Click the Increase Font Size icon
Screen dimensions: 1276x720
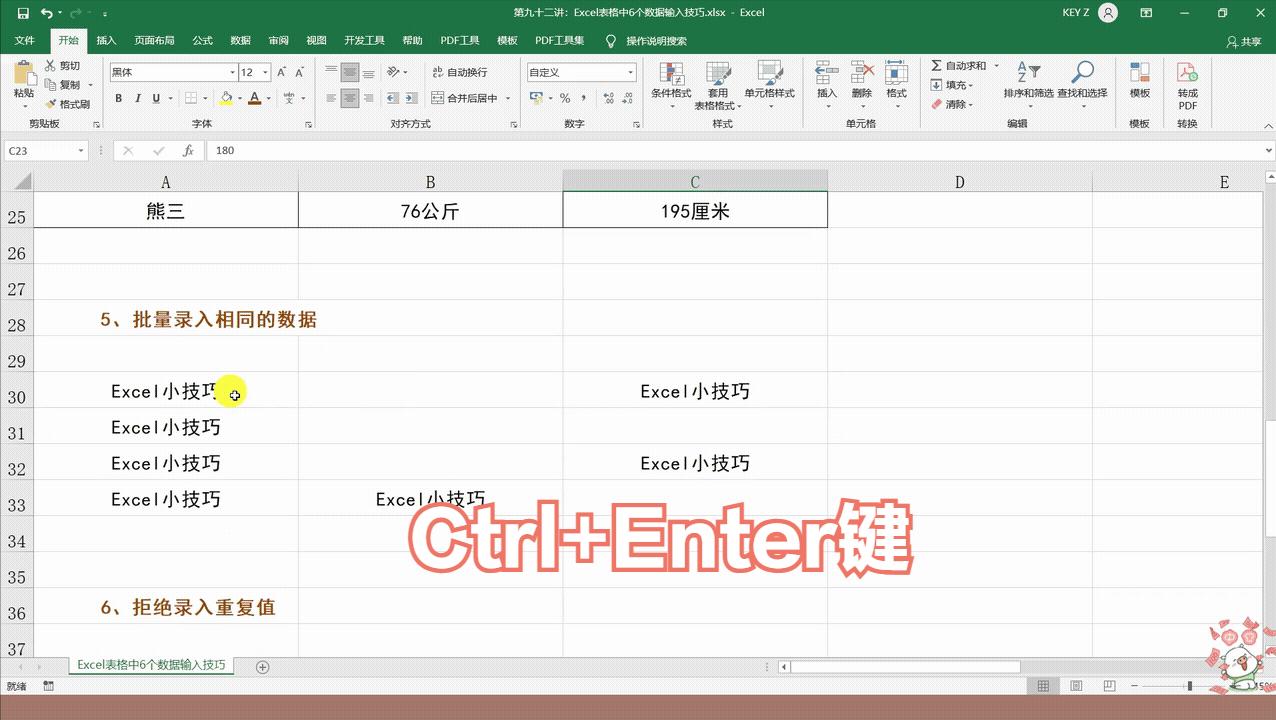pos(282,72)
